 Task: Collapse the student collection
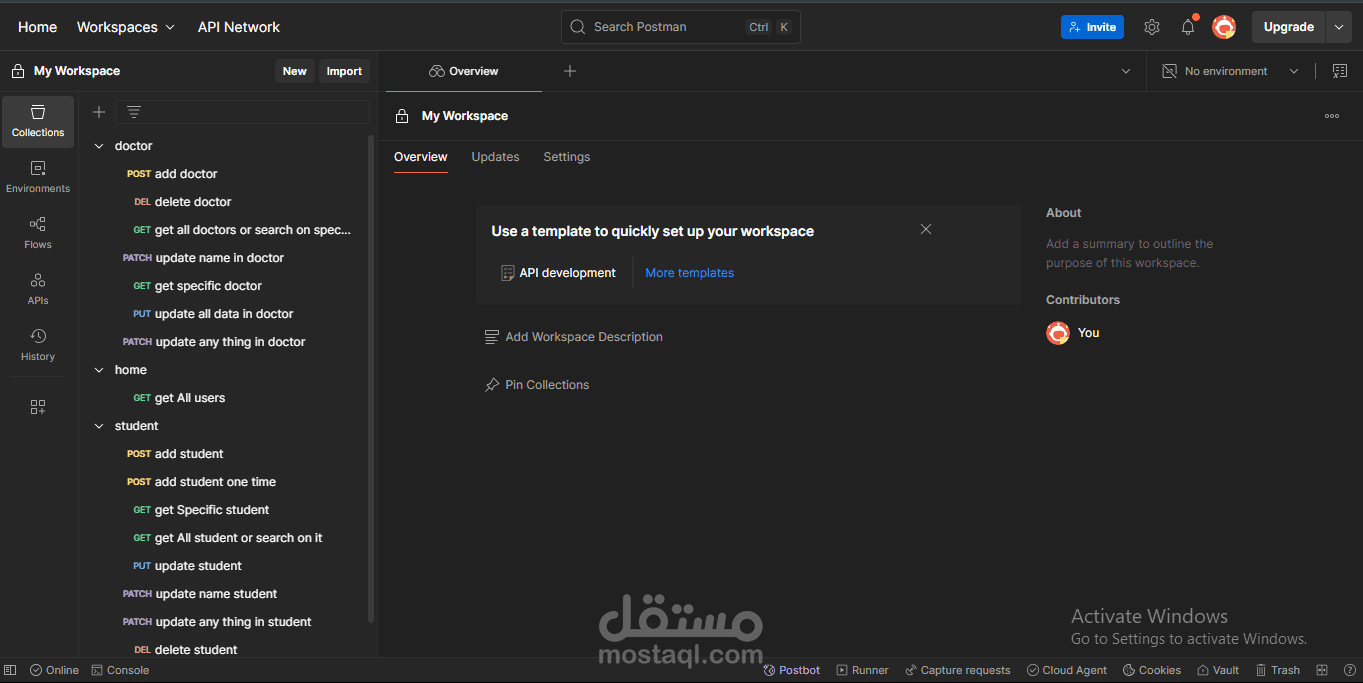(x=99, y=425)
